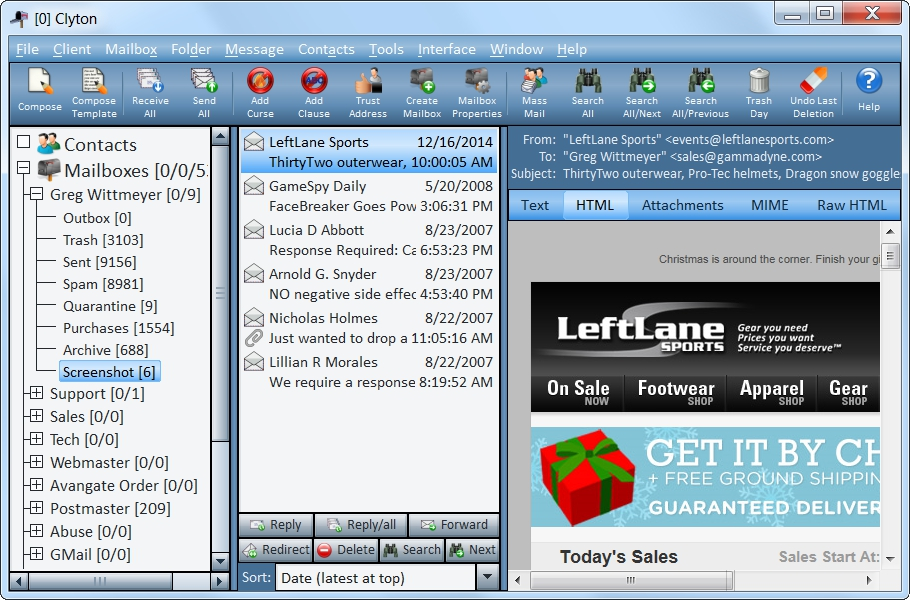Viewport: 910px width, 600px height.
Task: Open the File menu
Action: pos(27,49)
